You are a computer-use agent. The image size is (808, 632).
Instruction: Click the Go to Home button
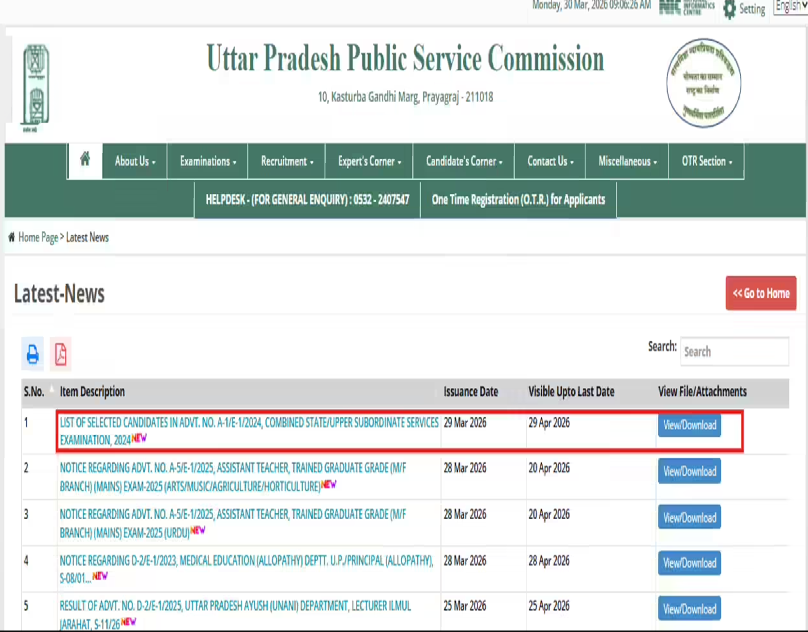point(760,293)
